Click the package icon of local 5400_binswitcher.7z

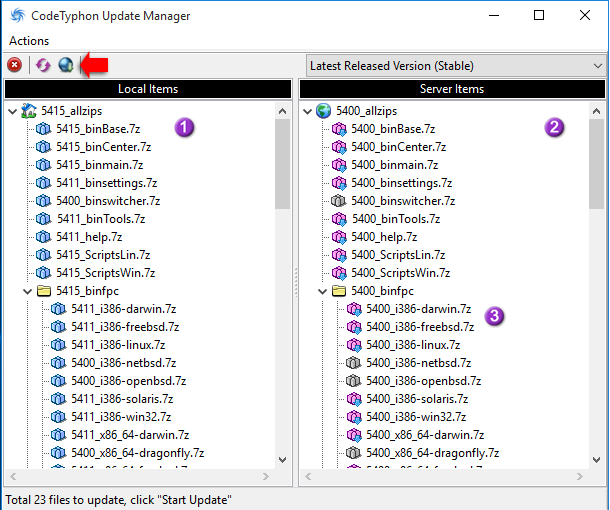point(43,201)
